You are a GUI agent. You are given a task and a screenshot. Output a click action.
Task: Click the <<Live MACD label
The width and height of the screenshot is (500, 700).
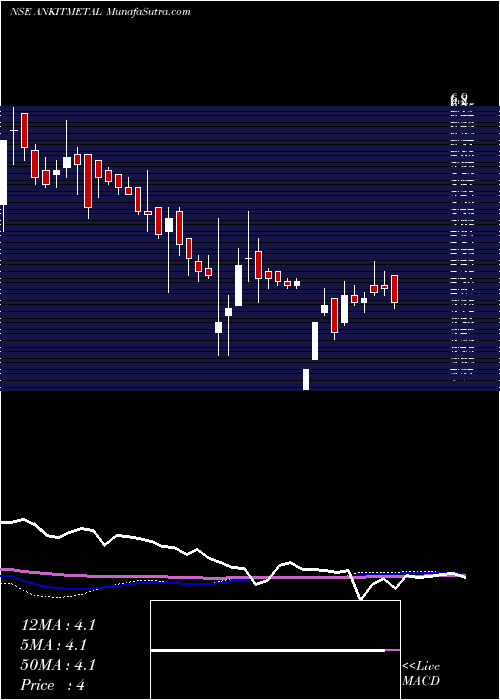tap(421, 674)
